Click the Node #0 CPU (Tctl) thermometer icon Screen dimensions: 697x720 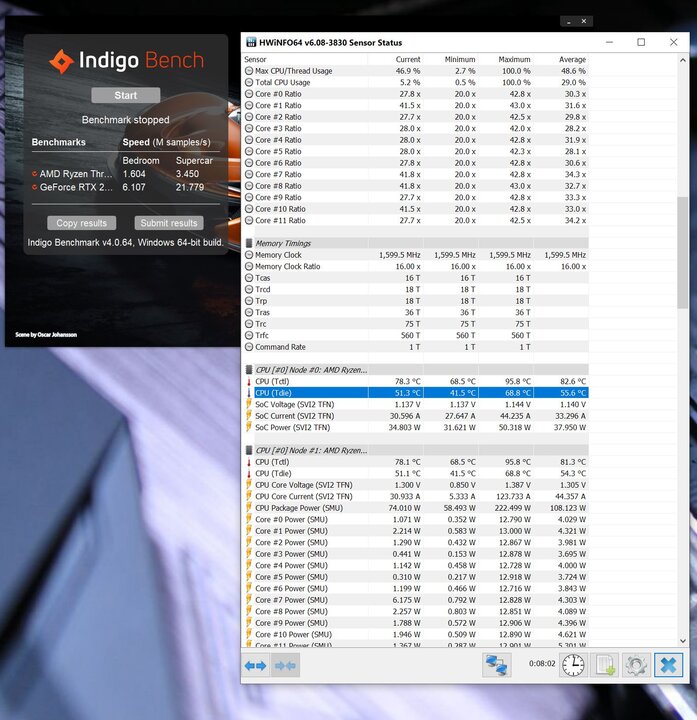[x=249, y=381]
